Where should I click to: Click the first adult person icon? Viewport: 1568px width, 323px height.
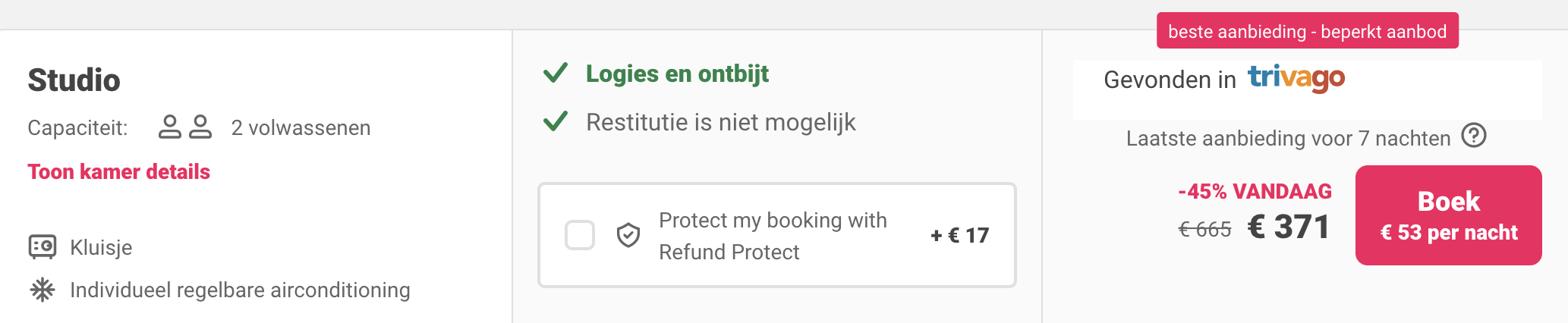coord(170,127)
